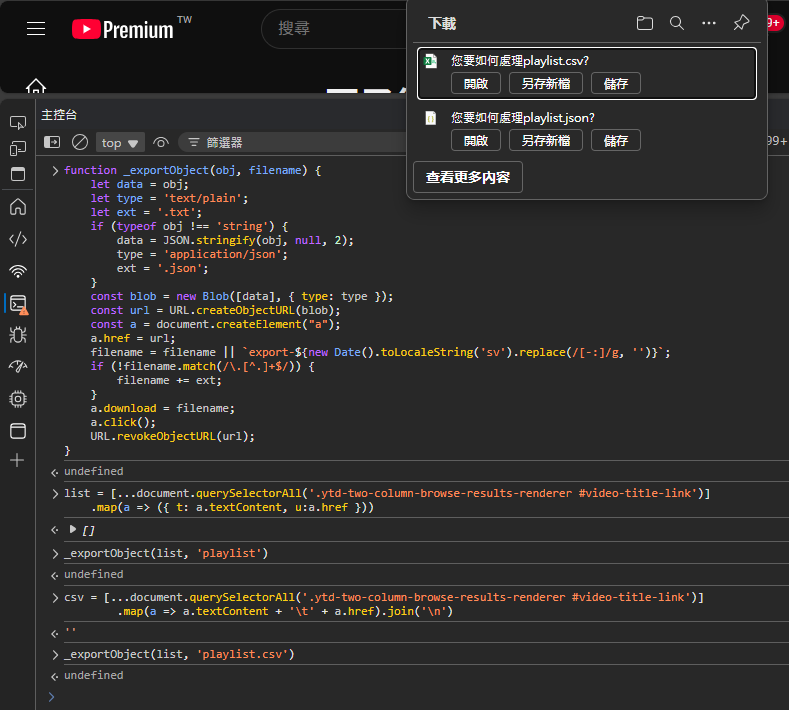
Task: Open the Memory chip panel icon
Action: (x=17, y=399)
